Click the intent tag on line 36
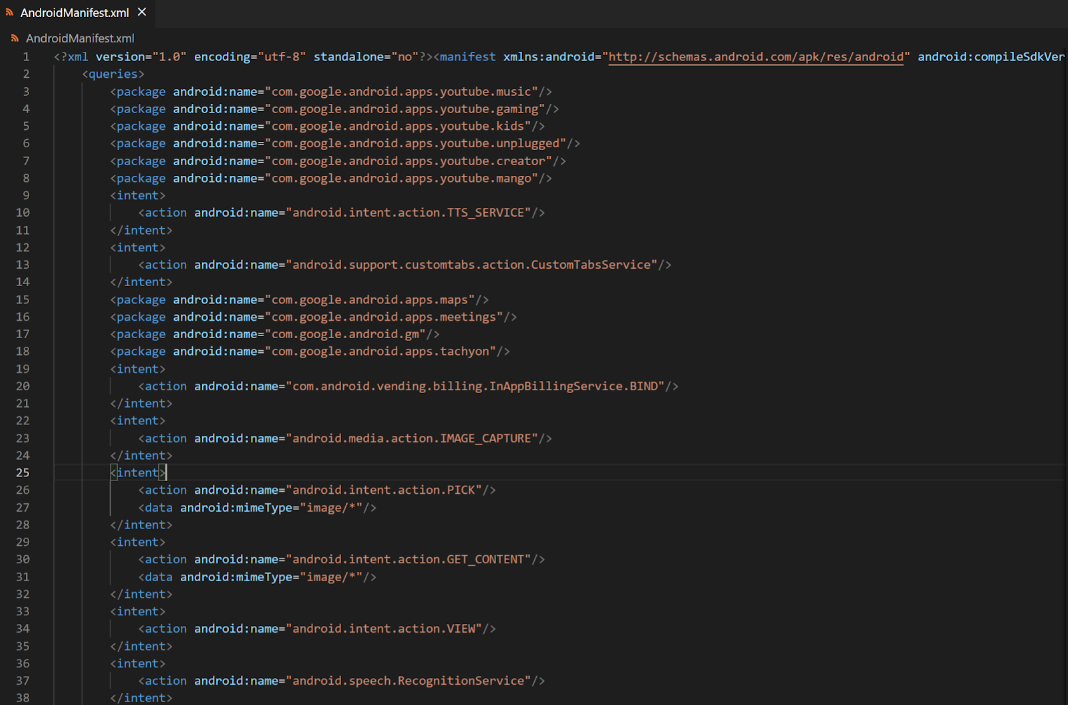This screenshot has height=705, width=1068. (137, 663)
